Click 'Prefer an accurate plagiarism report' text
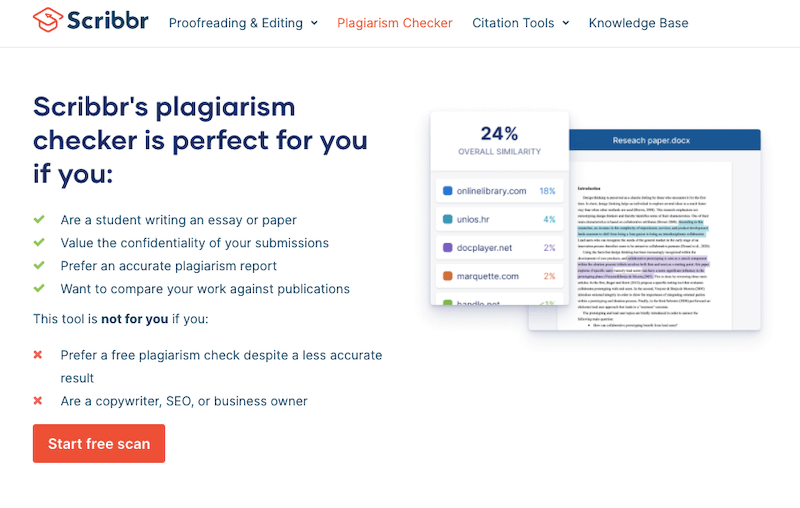This screenshot has height=508, width=800. (168, 266)
